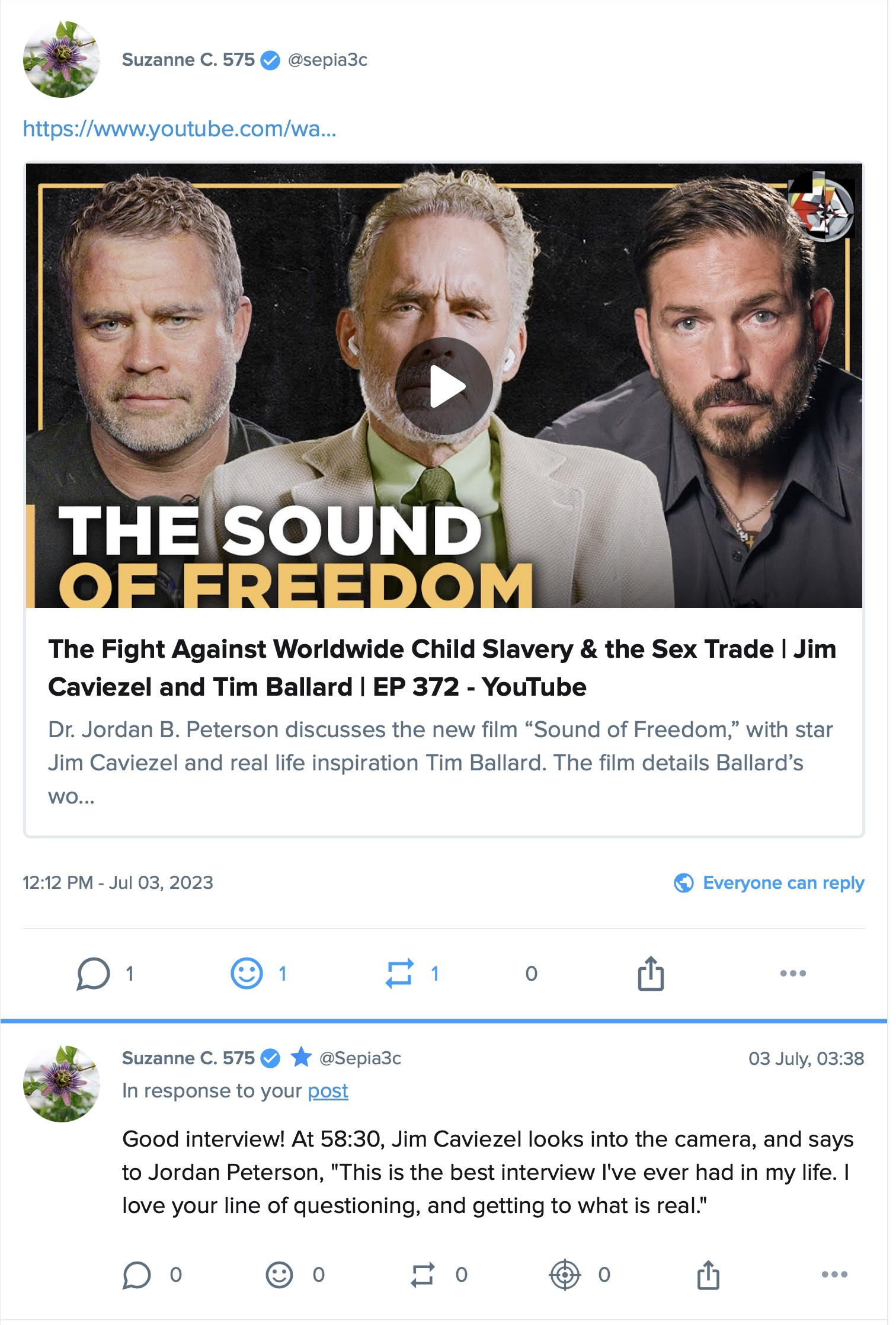The width and height of the screenshot is (896, 1325).
Task: Click the blue star badge beside reply author
Action: pyautogui.click(x=301, y=1058)
